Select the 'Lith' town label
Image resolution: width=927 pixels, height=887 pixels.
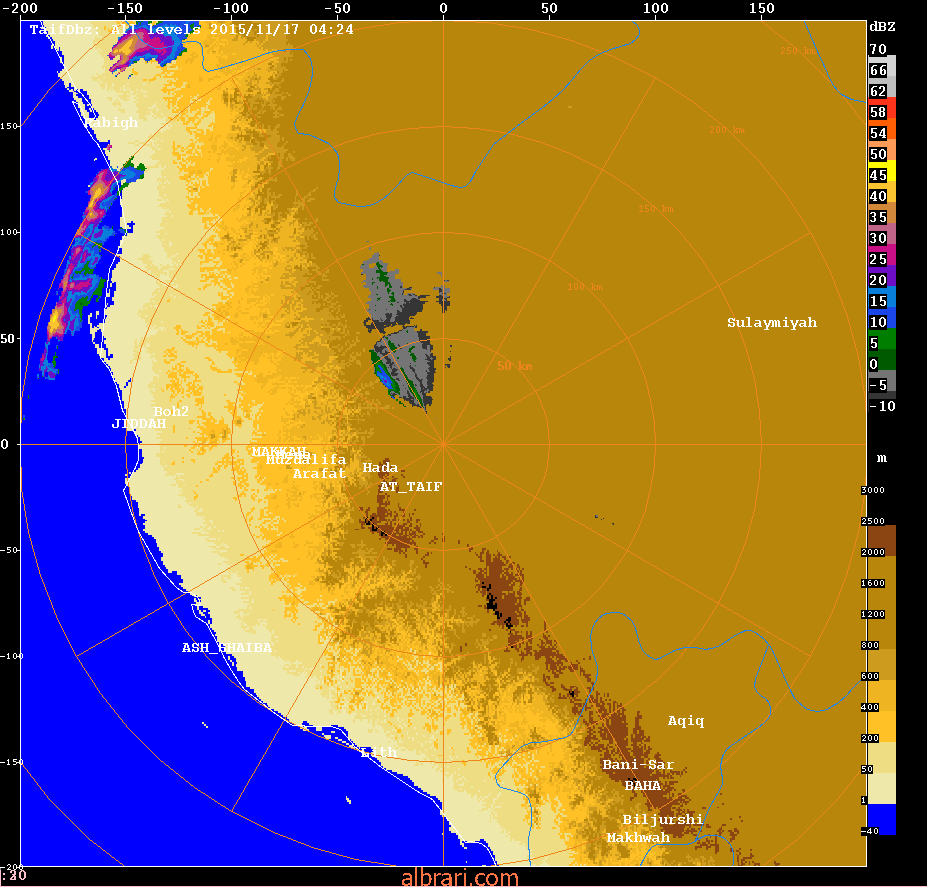379,752
